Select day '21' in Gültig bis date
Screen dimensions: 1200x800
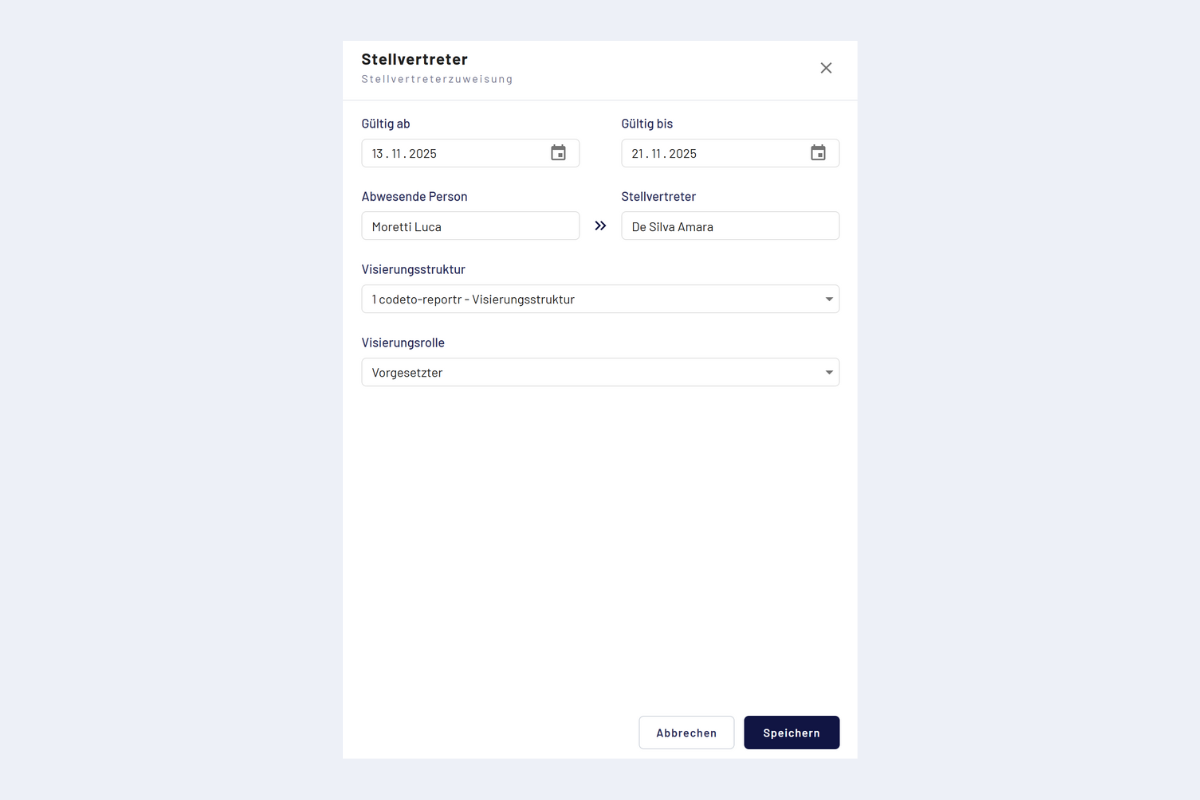[x=638, y=154]
